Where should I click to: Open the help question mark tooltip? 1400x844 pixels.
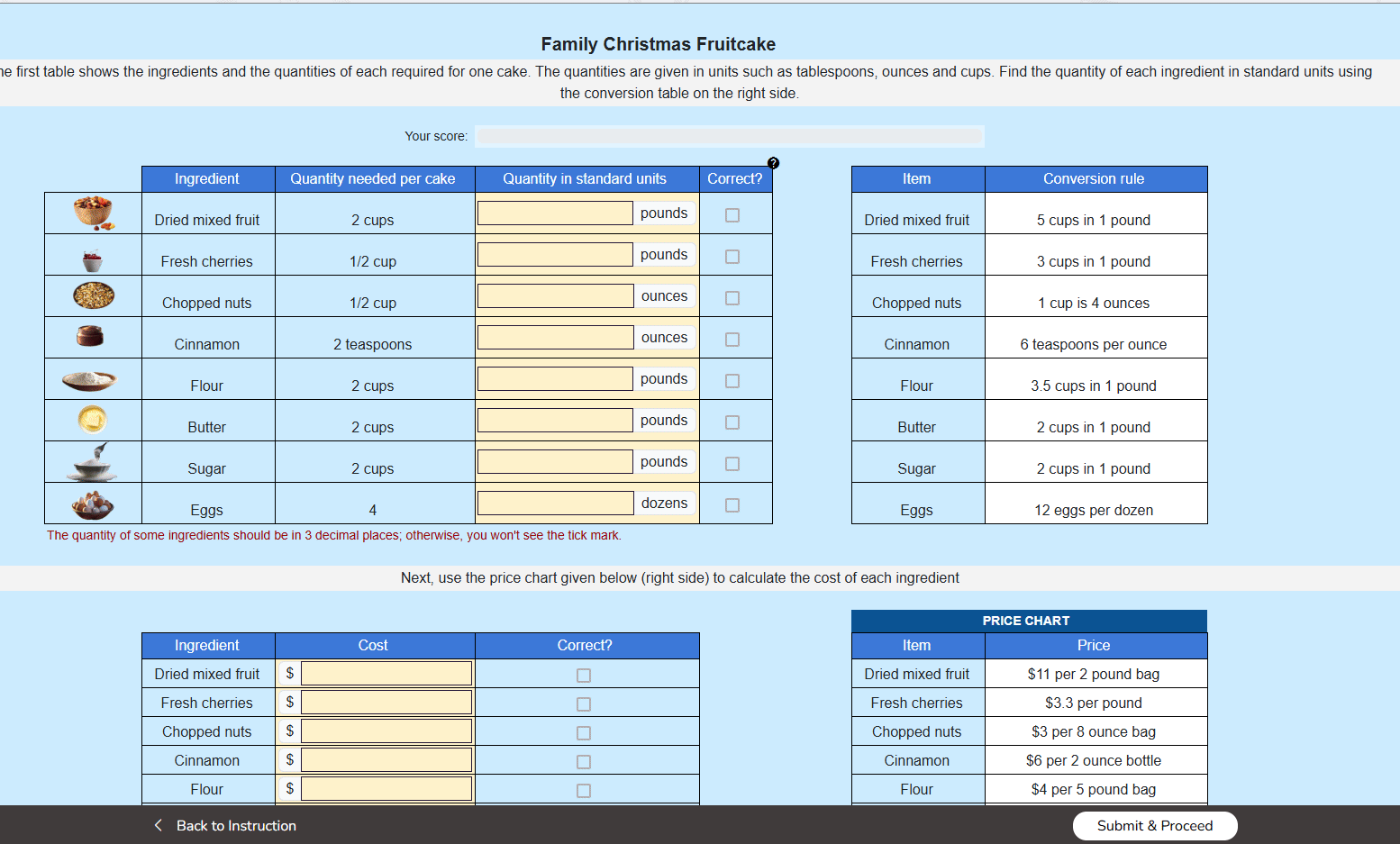click(773, 163)
